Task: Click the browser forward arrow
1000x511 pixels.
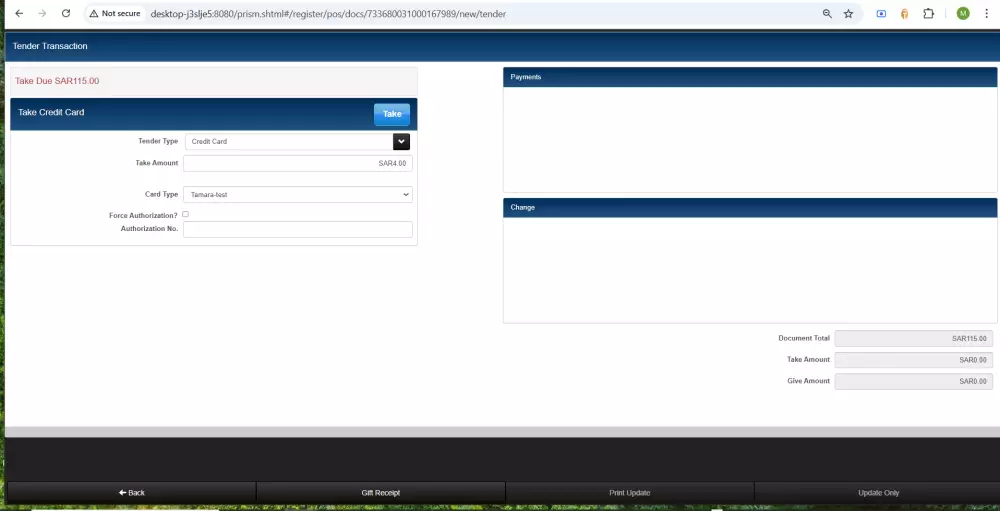Action: (42, 13)
